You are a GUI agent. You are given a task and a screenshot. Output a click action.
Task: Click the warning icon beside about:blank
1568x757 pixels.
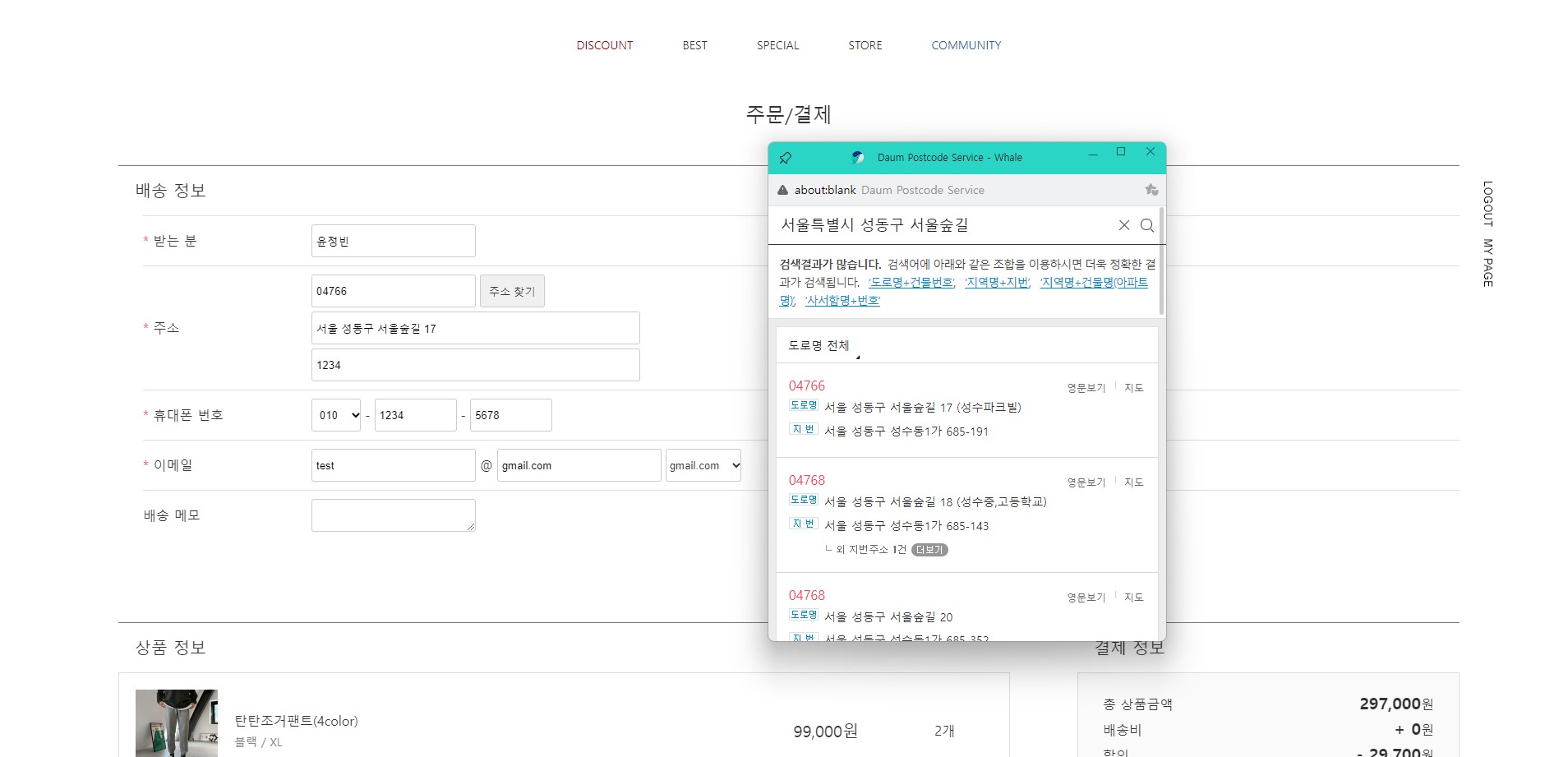click(x=783, y=190)
